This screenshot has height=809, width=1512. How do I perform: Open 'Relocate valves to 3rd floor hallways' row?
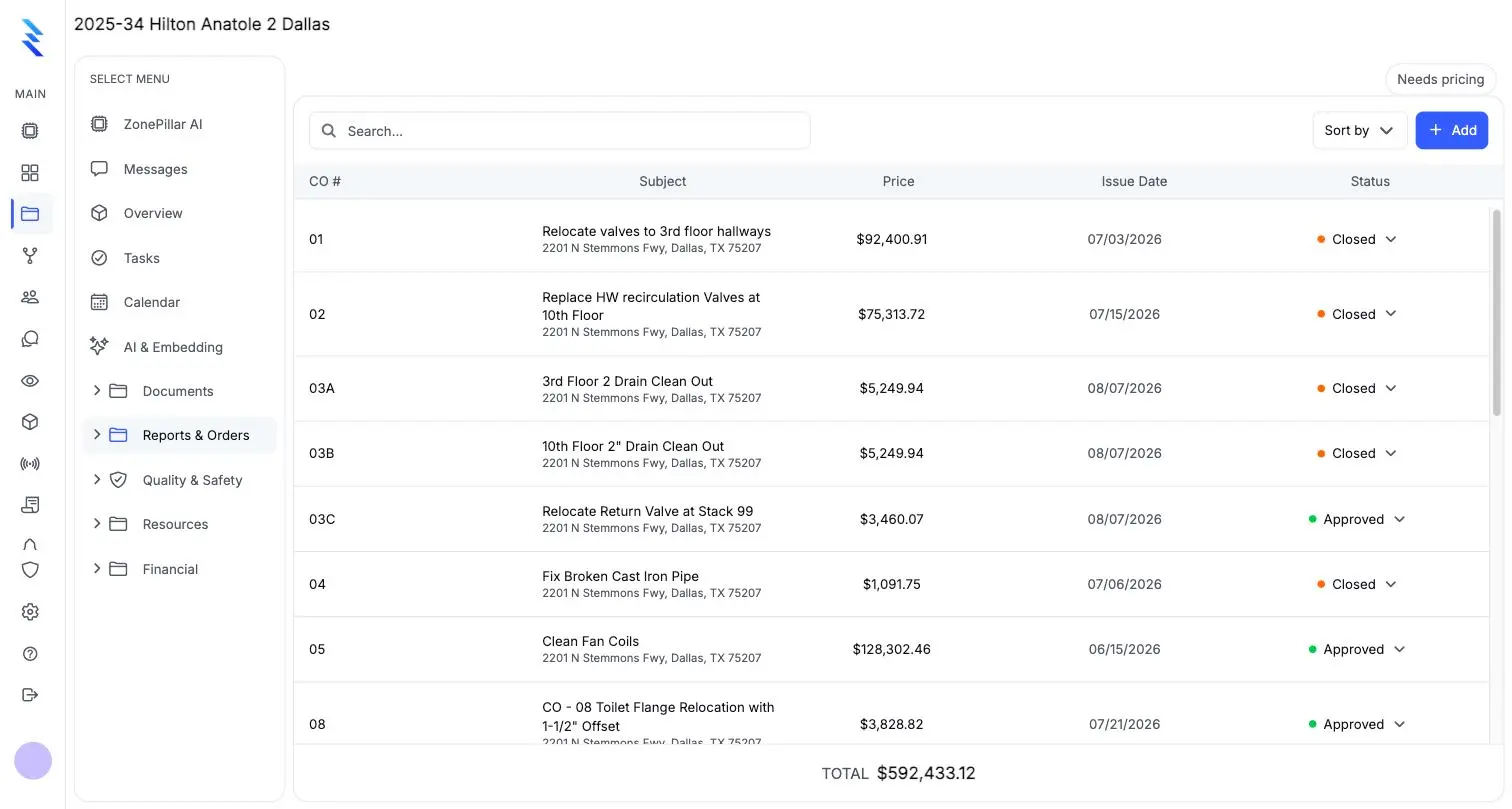892,239
